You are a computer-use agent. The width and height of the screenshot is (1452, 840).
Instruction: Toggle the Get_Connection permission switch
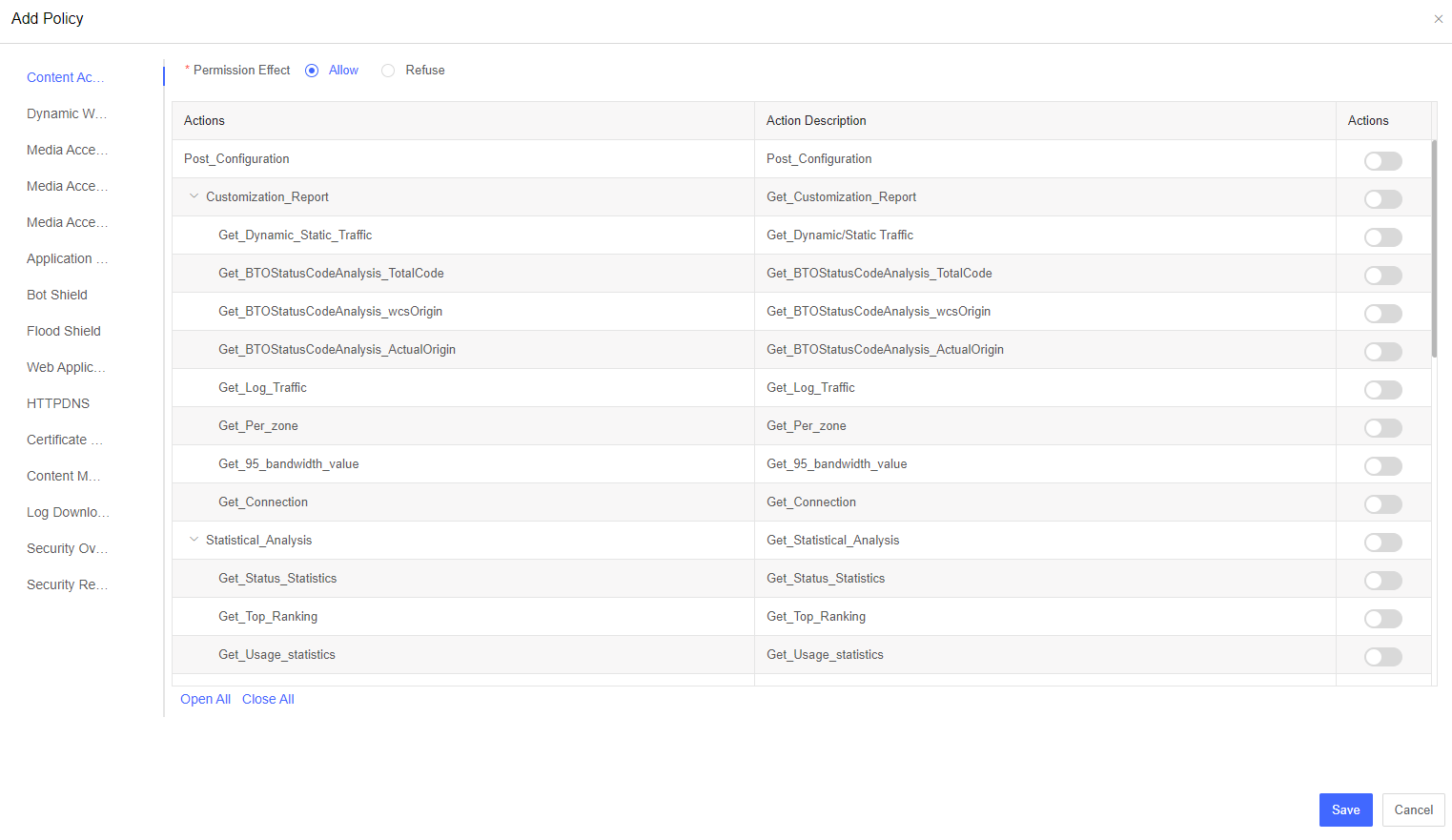pos(1382,504)
